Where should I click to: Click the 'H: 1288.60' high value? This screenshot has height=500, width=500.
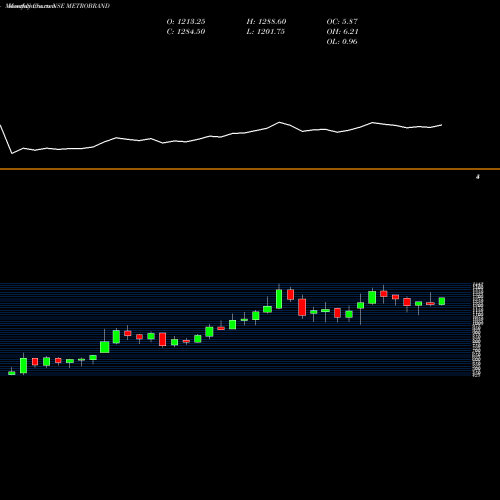pyautogui.click(x=266, y=22)
